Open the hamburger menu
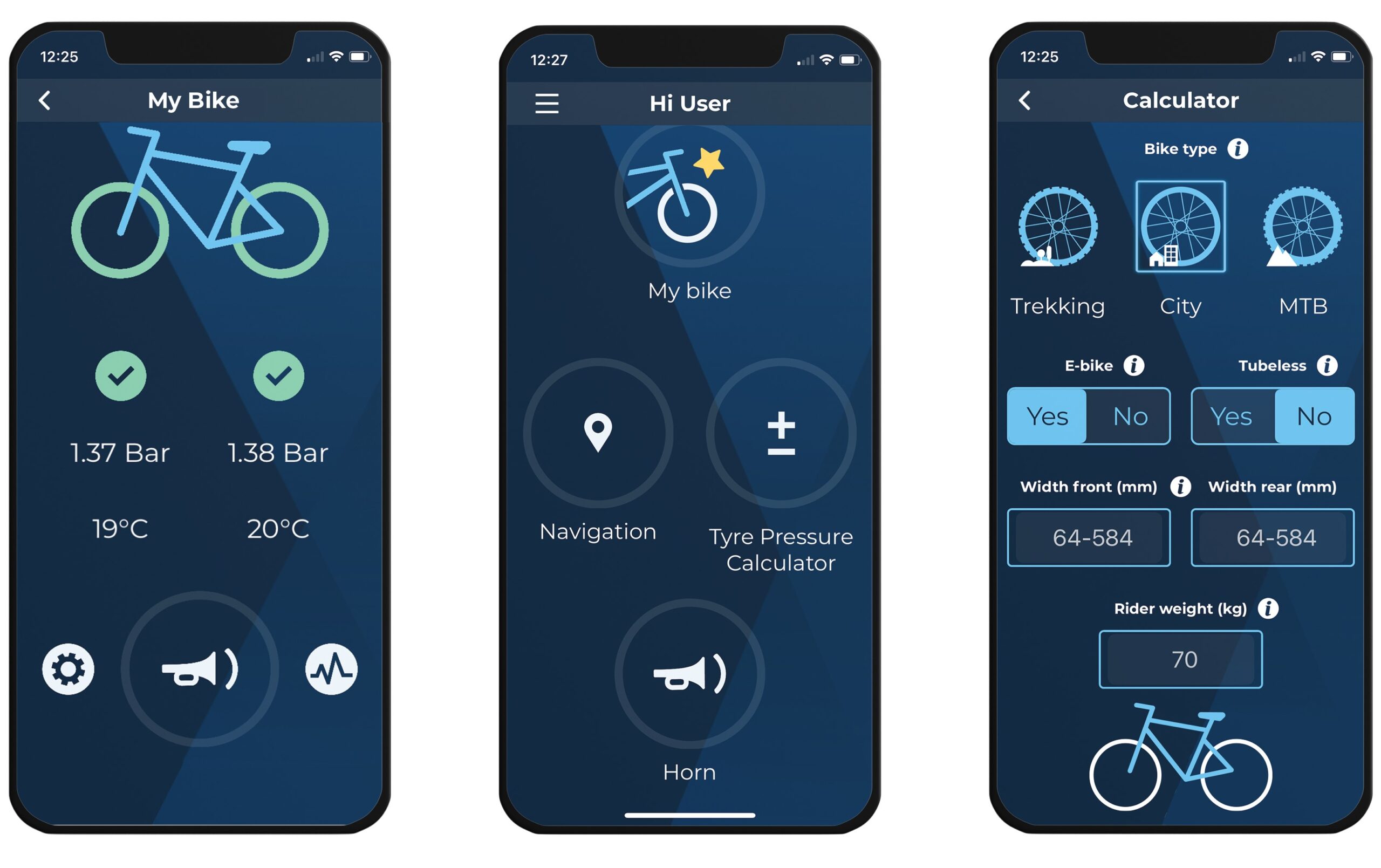Image resolution: width=1381 pixels, height=868 pixels. 546,104
